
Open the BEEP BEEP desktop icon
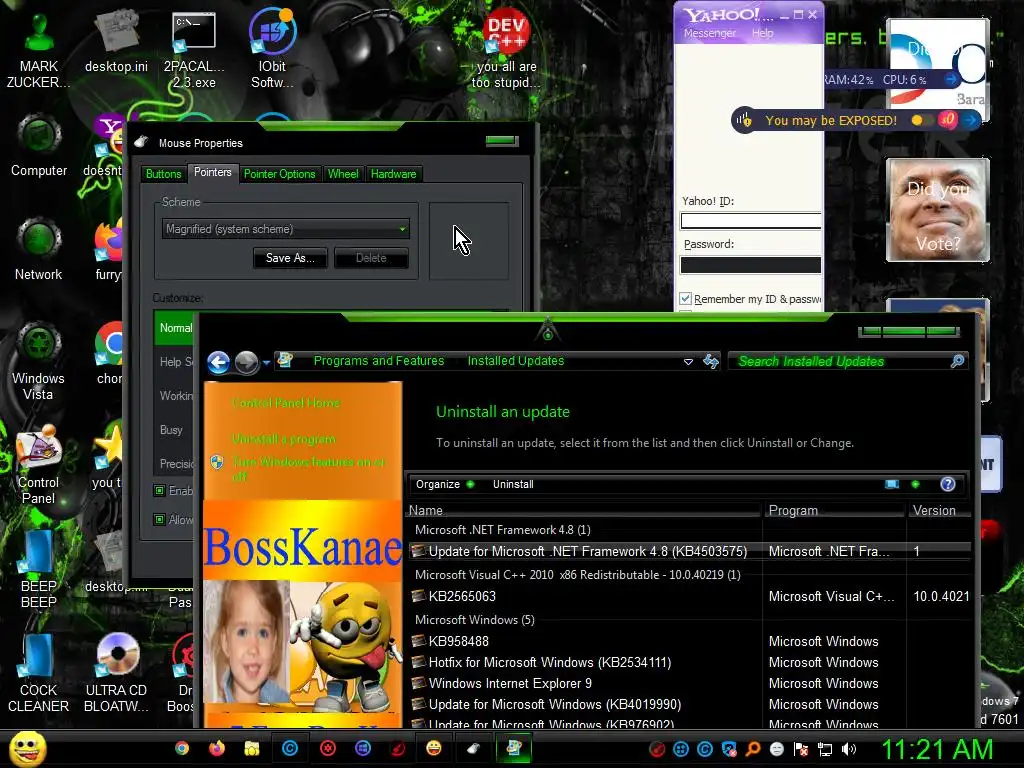click(39, 569)
